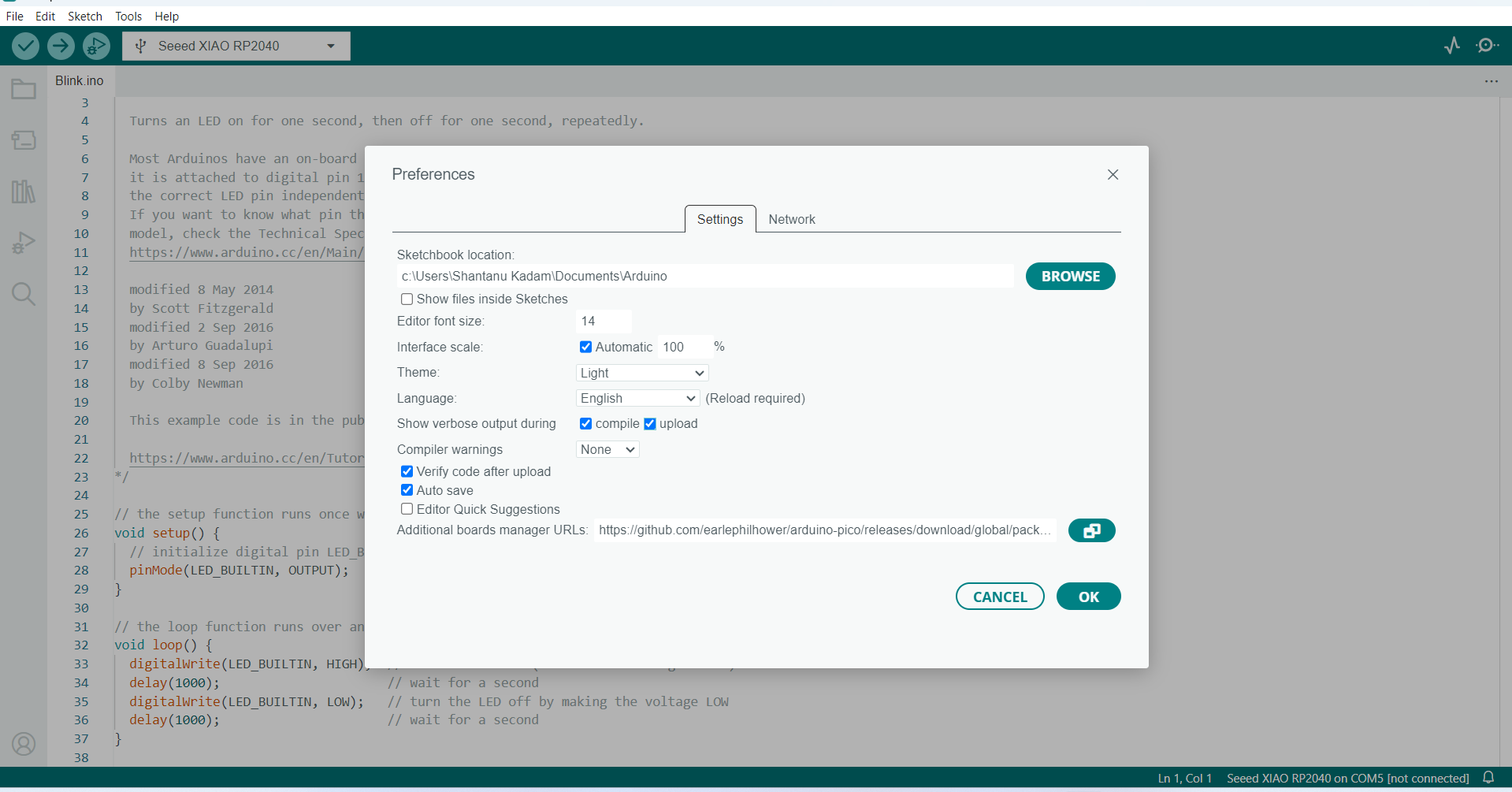
Task: Toggle Show files inside Sketches checkbox
Action: [407, 299]
